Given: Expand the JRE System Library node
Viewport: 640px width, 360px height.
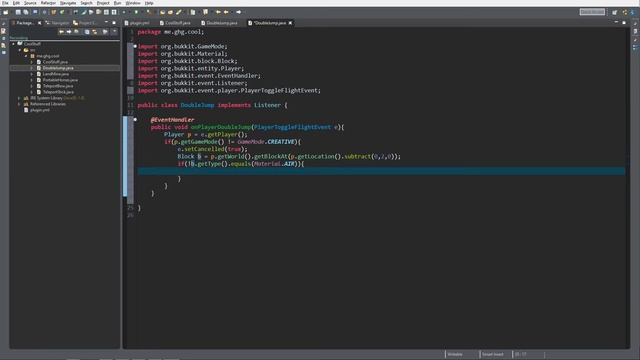Looking at the screenshot, I should pyautogui.click(x=19, y=98).
